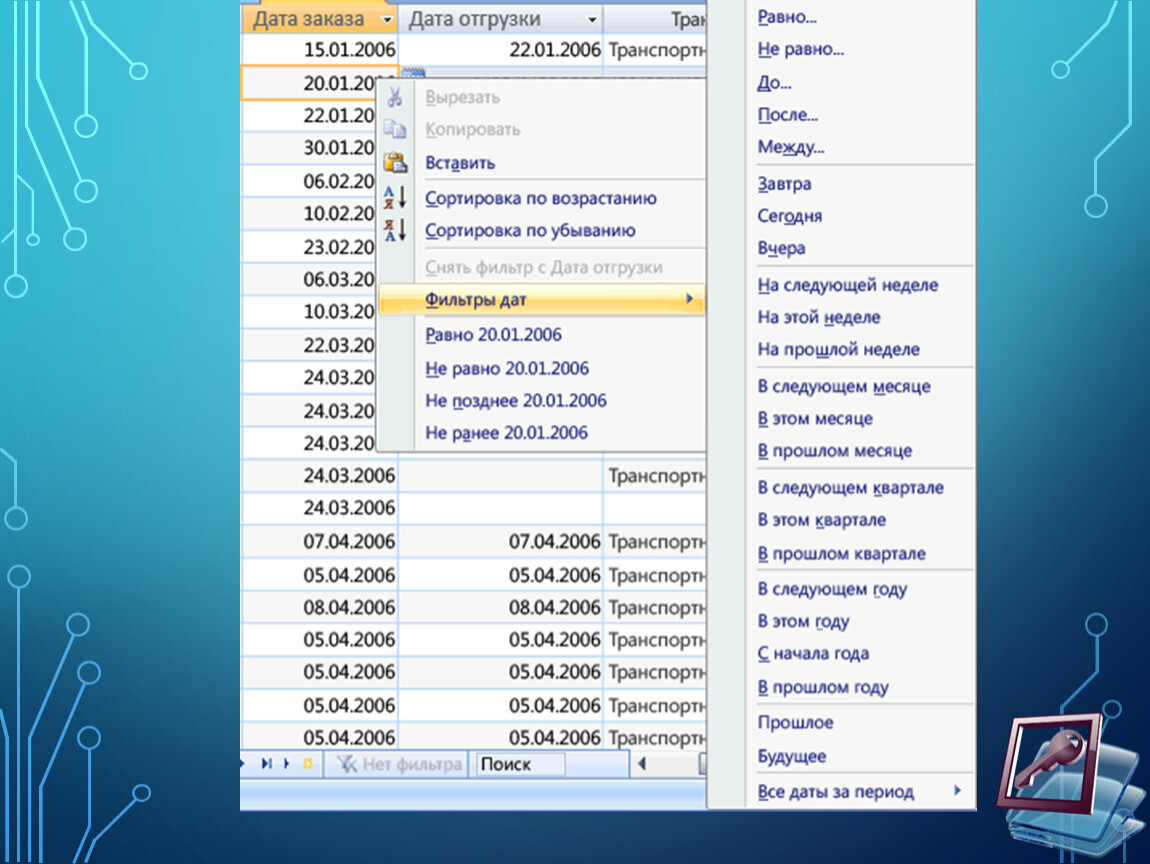Select Сегодня filter option

click(789, 216)
